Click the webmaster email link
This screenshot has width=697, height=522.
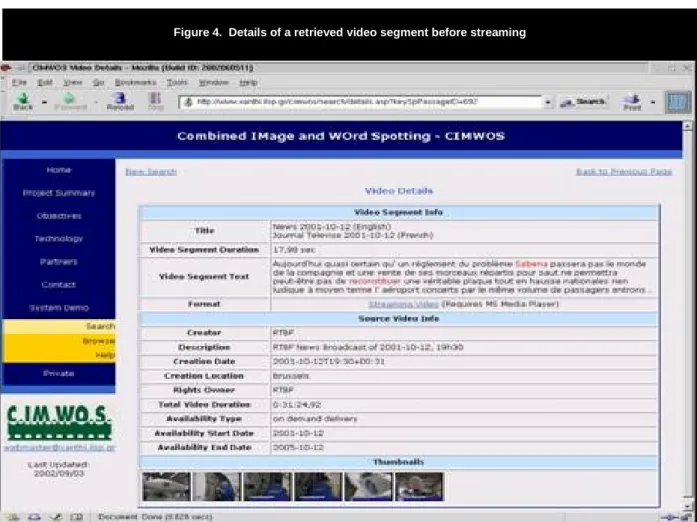60,448
